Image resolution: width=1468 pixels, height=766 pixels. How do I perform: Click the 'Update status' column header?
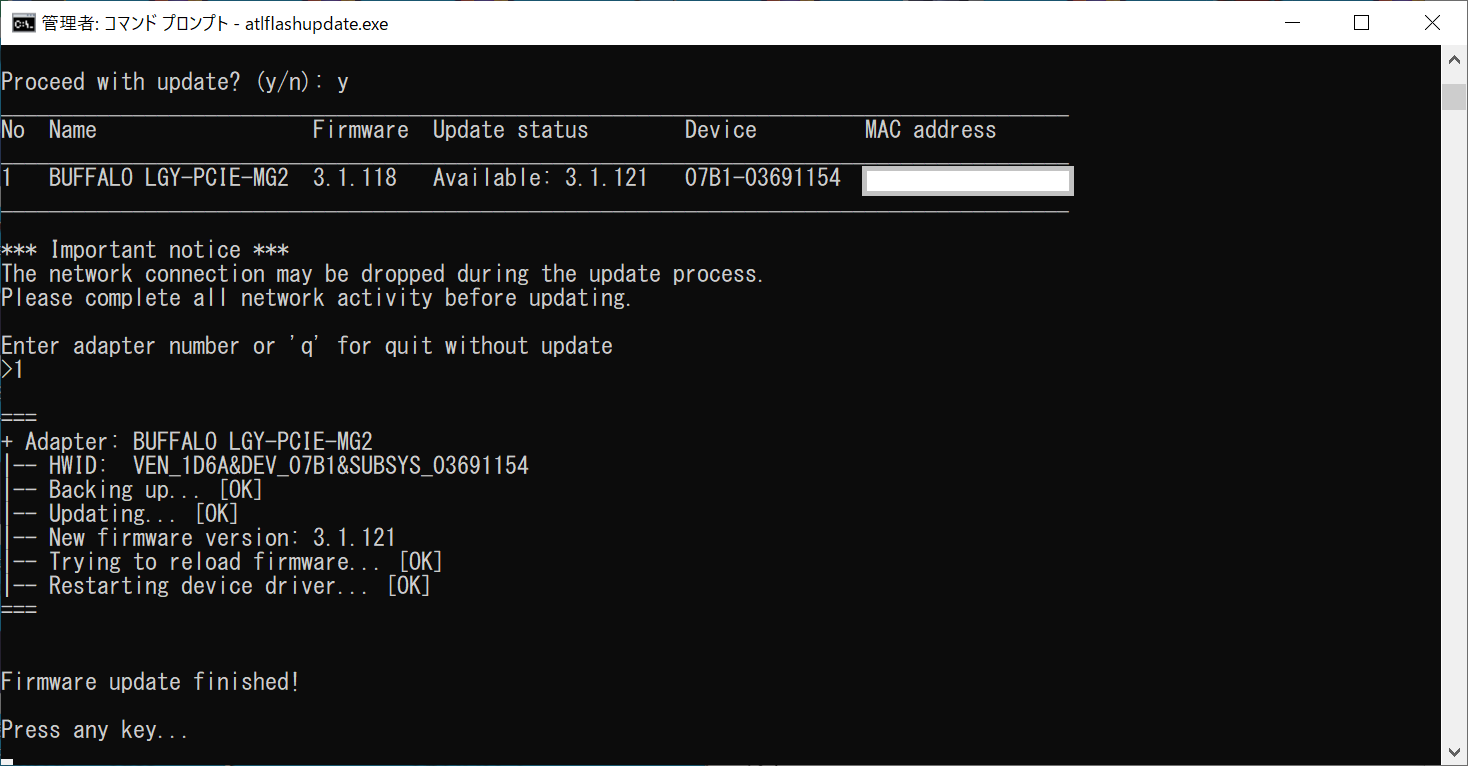pos(510,130)
